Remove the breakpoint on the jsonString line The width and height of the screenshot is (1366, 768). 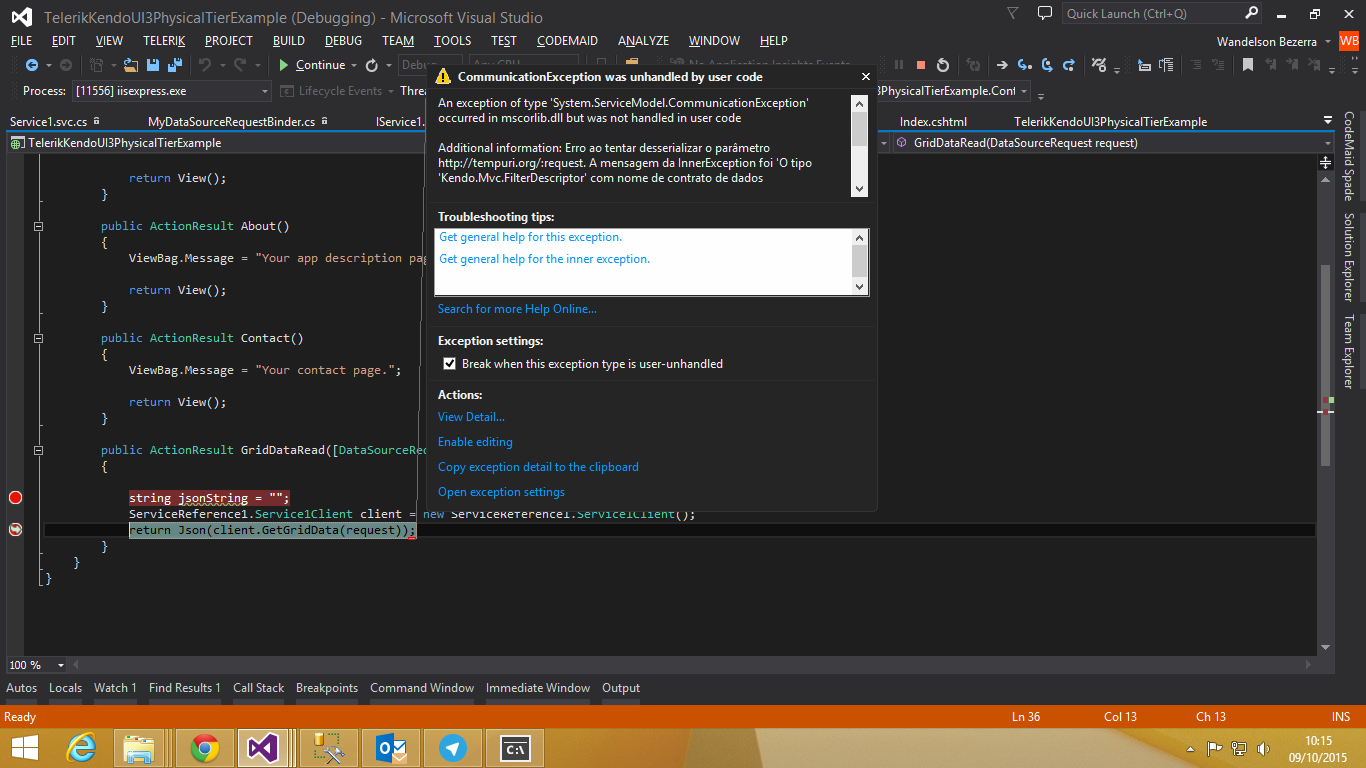pyautogui.click(x=15, y=498)
